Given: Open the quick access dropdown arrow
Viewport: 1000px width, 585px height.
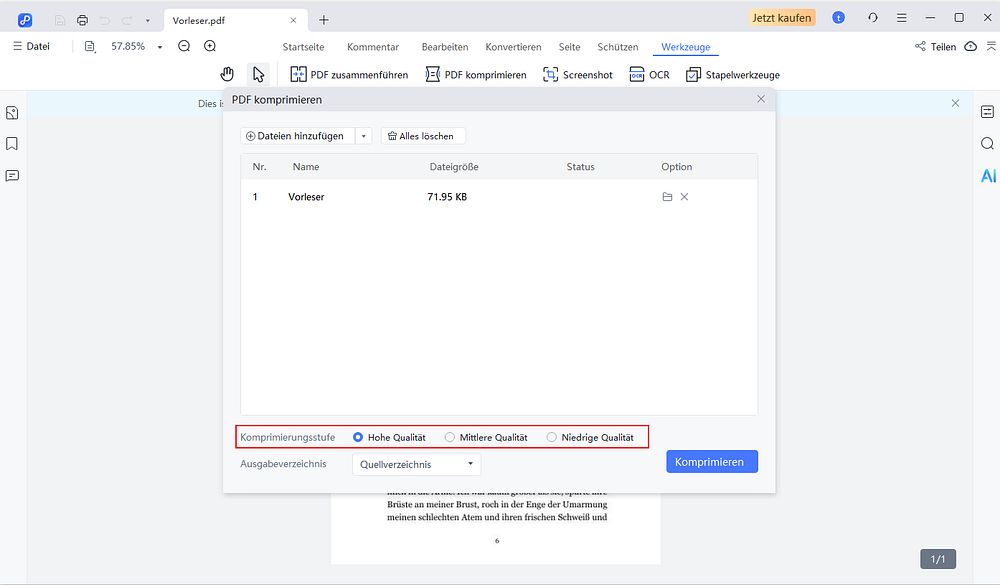Looking at the screenshot, I should coord(147,20).
